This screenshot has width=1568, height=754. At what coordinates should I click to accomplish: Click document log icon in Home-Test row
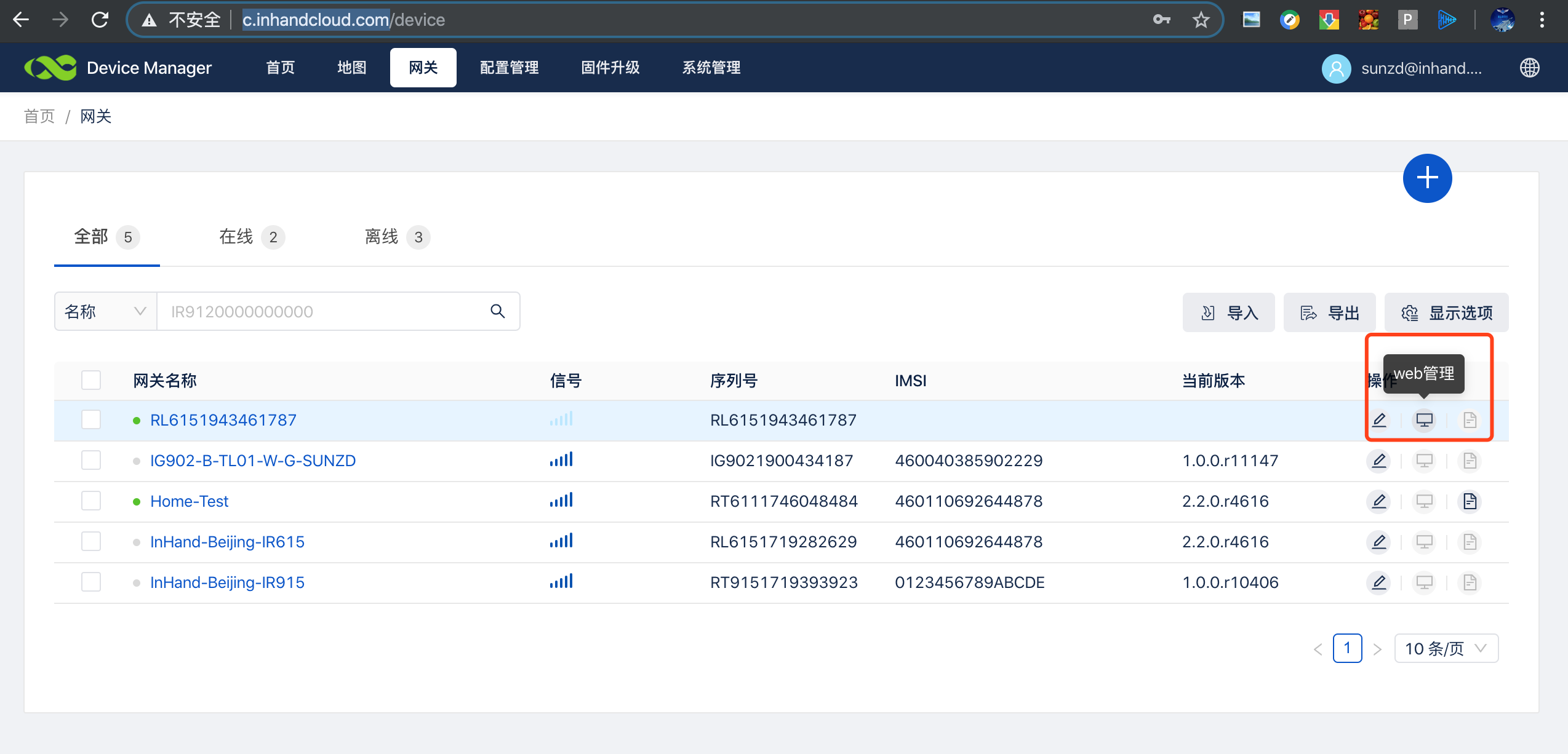1470,501
